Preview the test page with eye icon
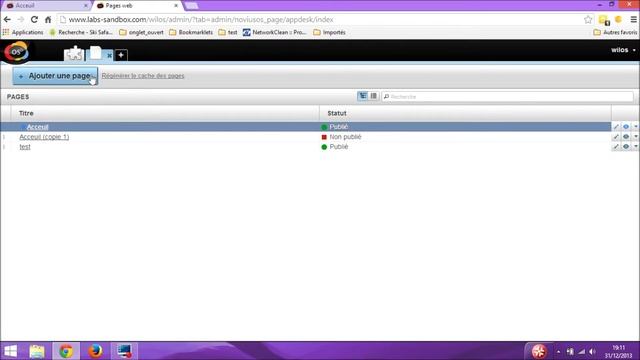This screenshot has height=360, width=640. point(626,147)
